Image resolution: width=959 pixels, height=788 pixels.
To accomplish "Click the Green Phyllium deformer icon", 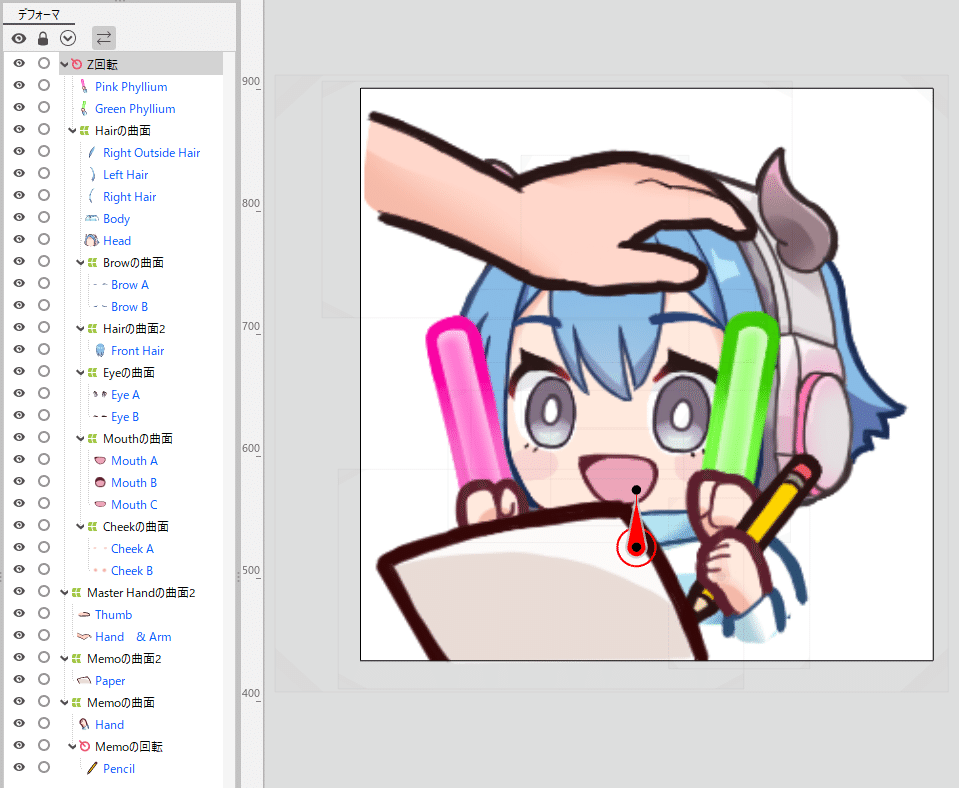I will [x=84, y=108].
